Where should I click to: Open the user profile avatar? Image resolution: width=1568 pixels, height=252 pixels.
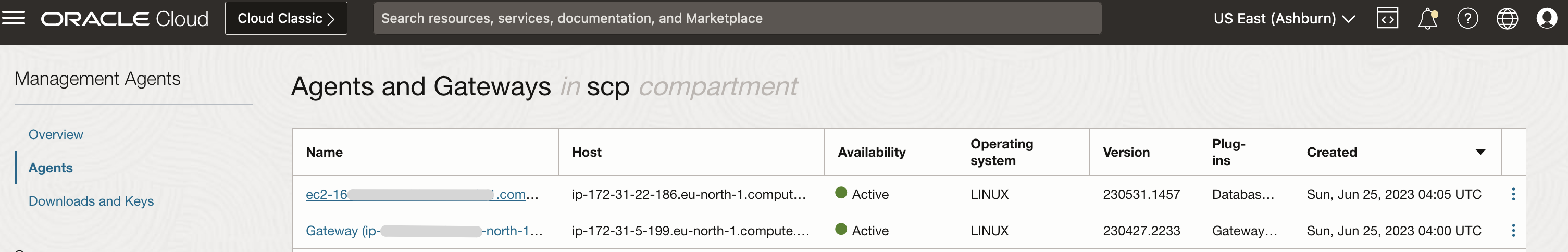coord(1547,18)
